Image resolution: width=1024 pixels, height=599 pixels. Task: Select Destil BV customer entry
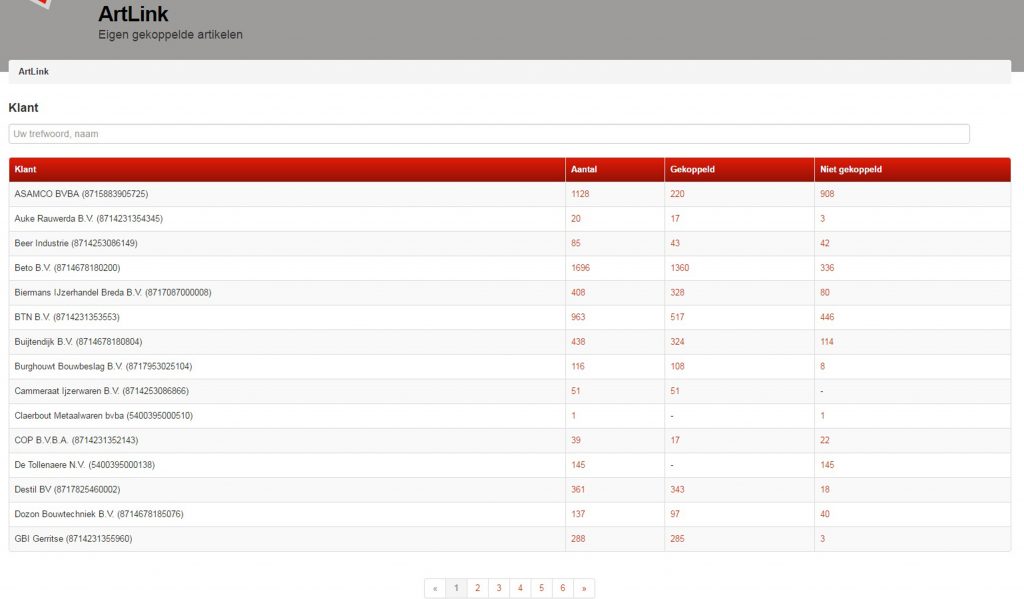(67, 490)
